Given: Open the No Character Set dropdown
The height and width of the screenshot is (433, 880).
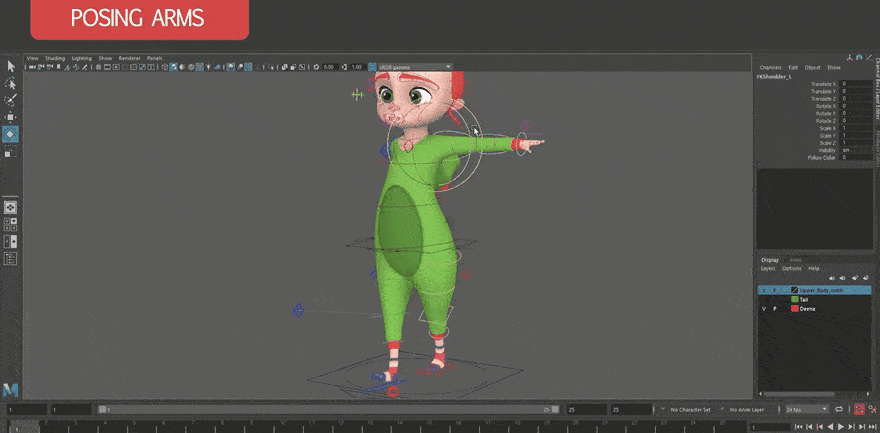Looking at the screenshot, I should point(691,410).
